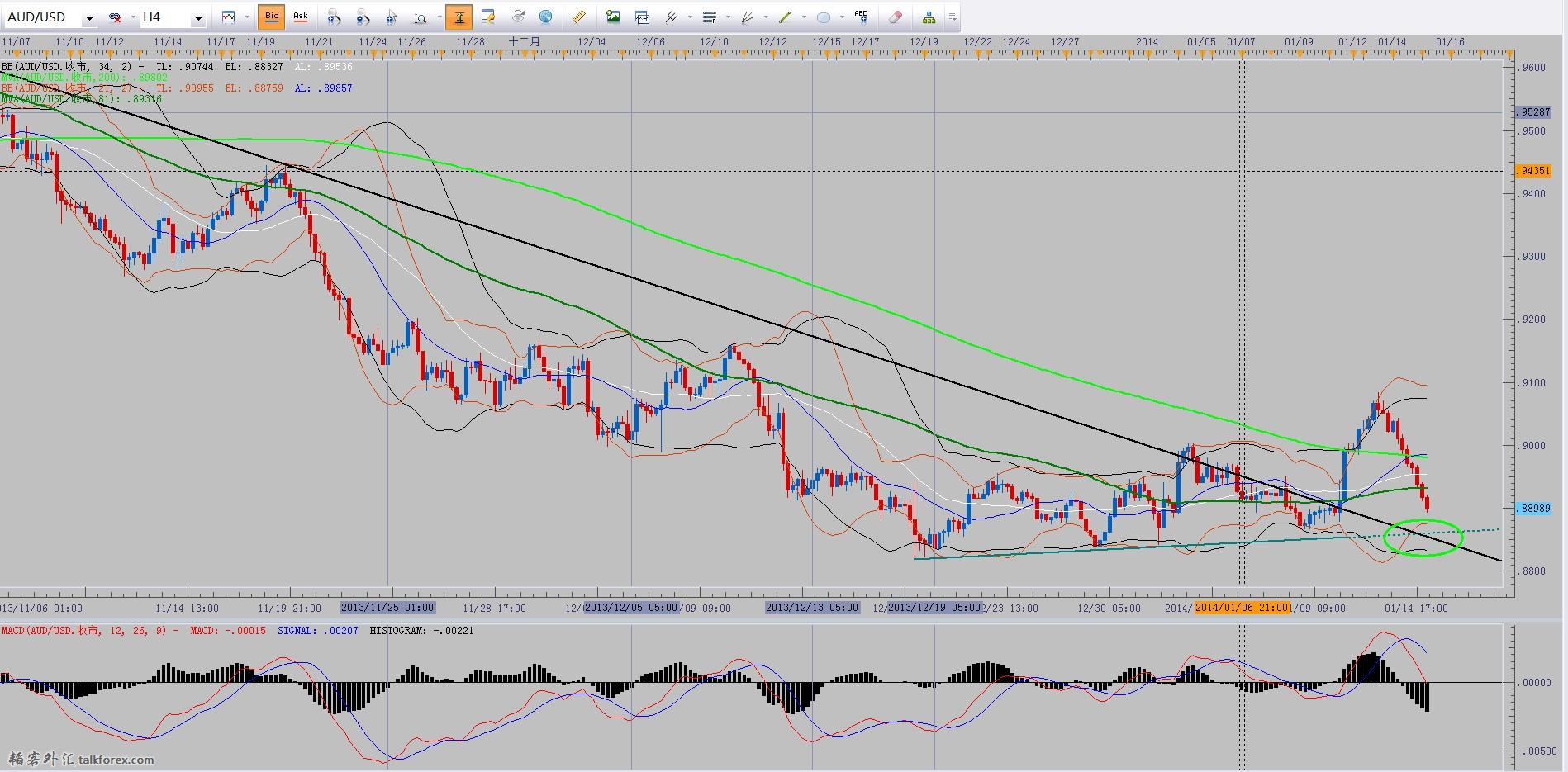Select the 2013/12/13 05:00 time marker

pyautogui.click(x=812, y=607)
